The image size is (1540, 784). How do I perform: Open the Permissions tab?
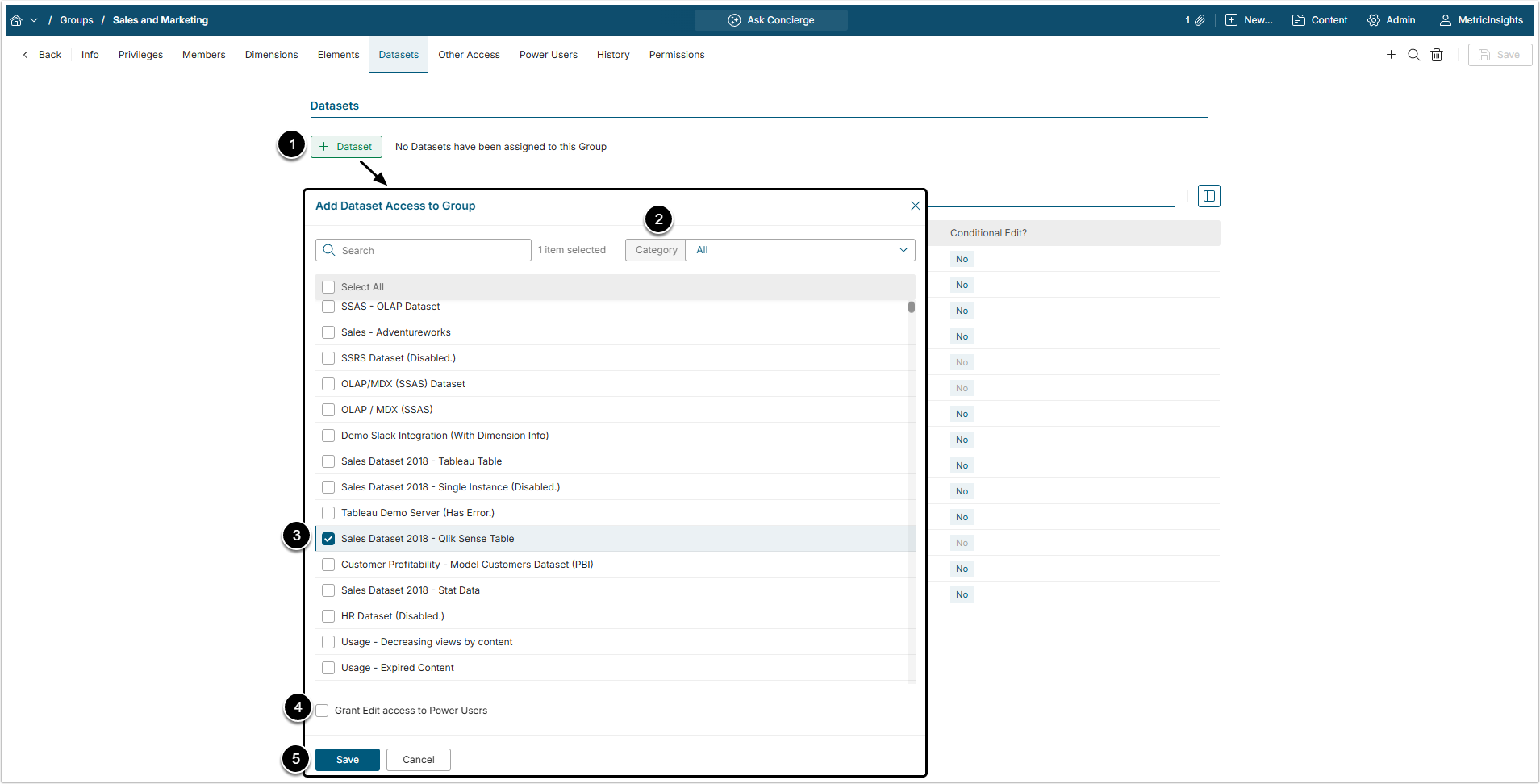tap(676, 55)
